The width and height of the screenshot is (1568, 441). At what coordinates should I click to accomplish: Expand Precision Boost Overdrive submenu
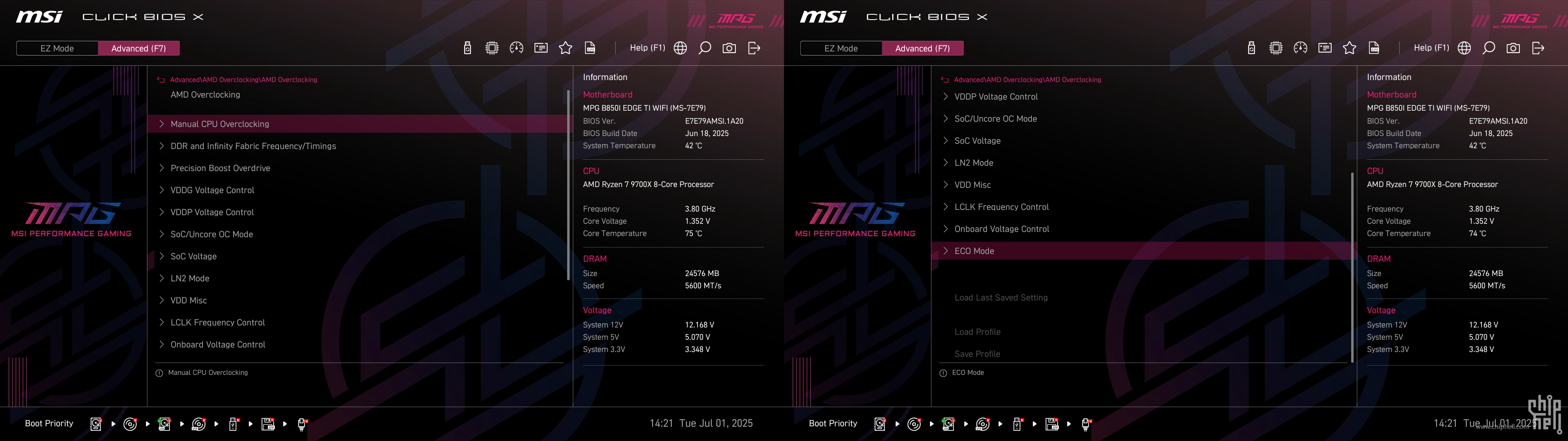pos(359,168)
